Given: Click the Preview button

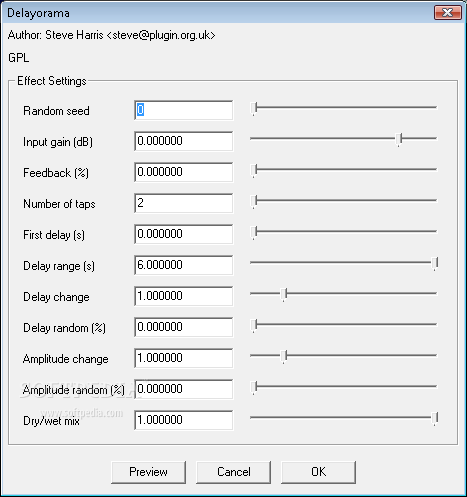Looking at the screenshot, I should (148, 472).
